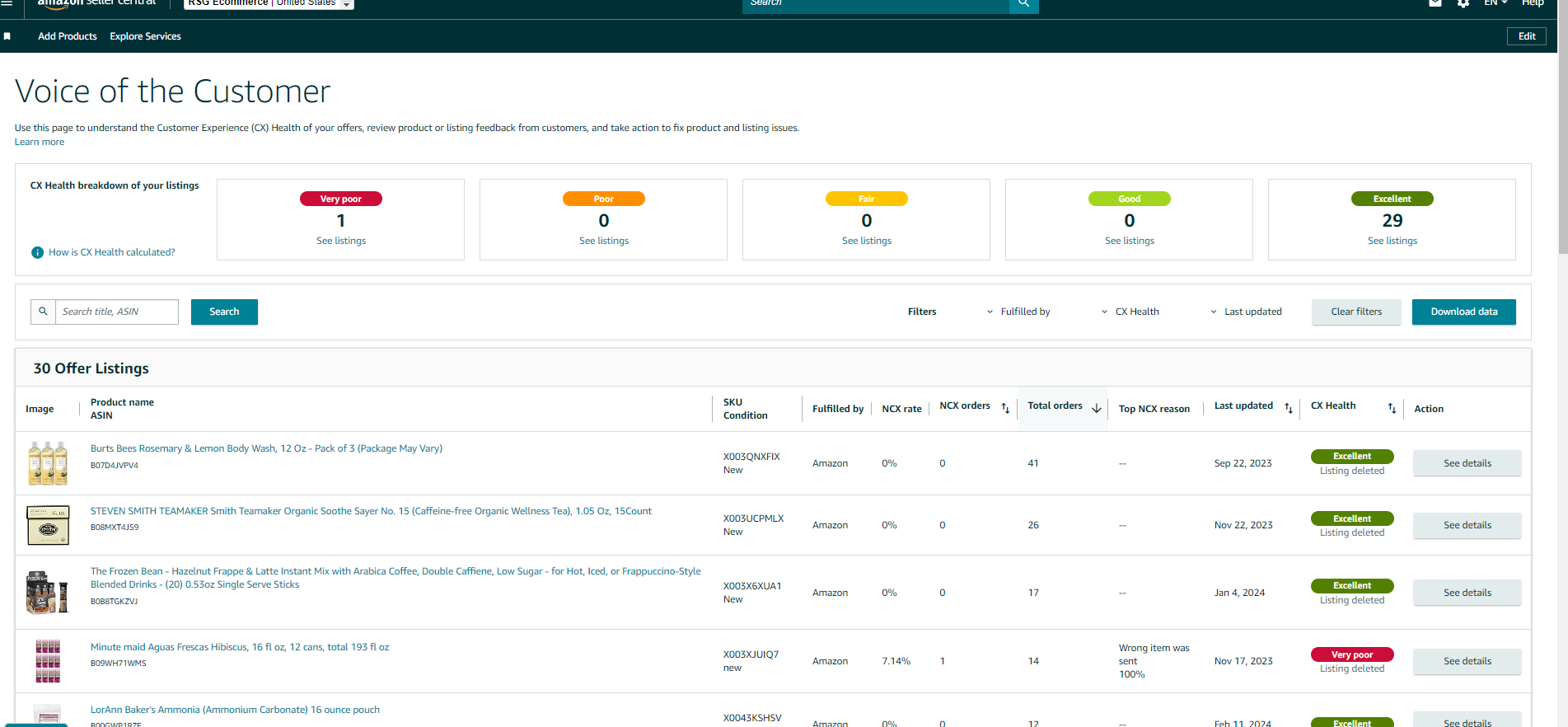This screenshot has width=1568, height=727.
Task: Open the seller account marketplace switcher
Action: [x=269, y=4]
